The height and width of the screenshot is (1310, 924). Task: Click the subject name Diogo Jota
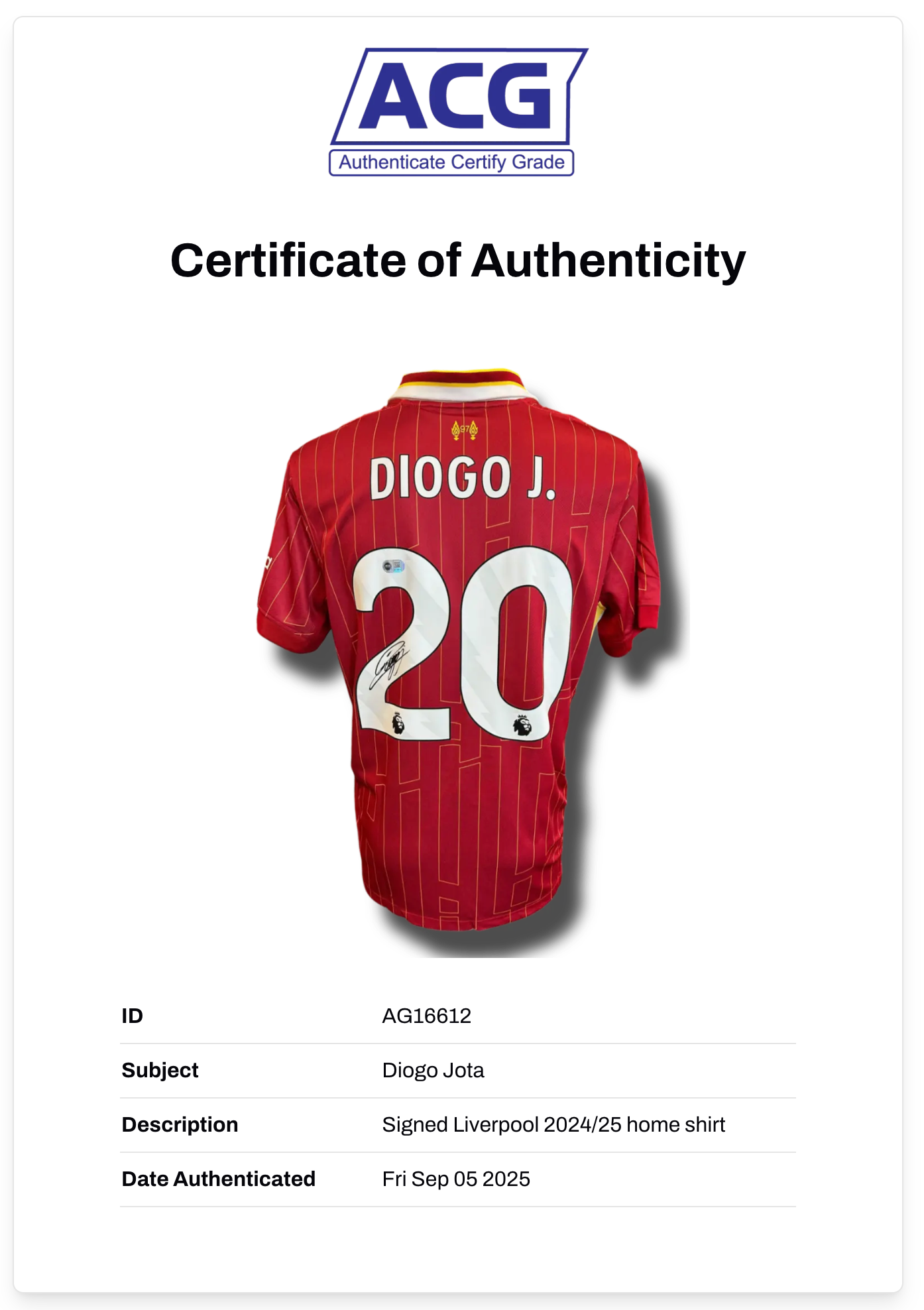433,1070
